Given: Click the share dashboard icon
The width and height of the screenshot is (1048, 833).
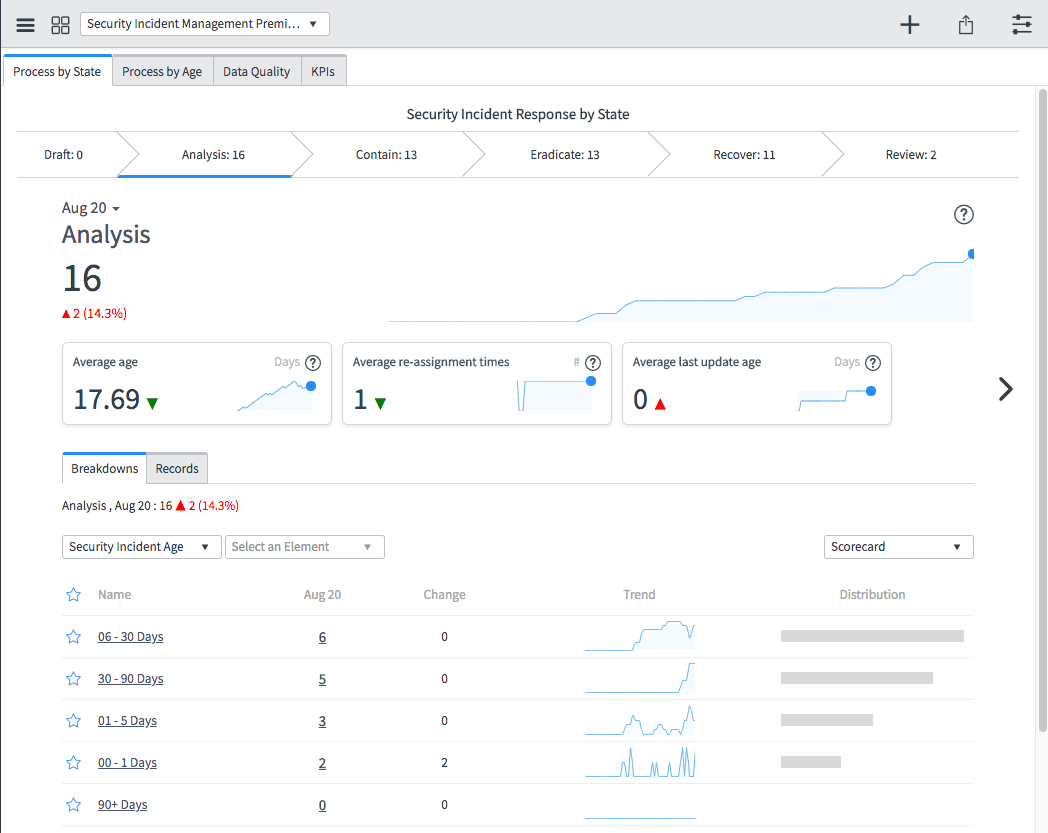Looking at the screenshot, I should [x=965, y=25].
